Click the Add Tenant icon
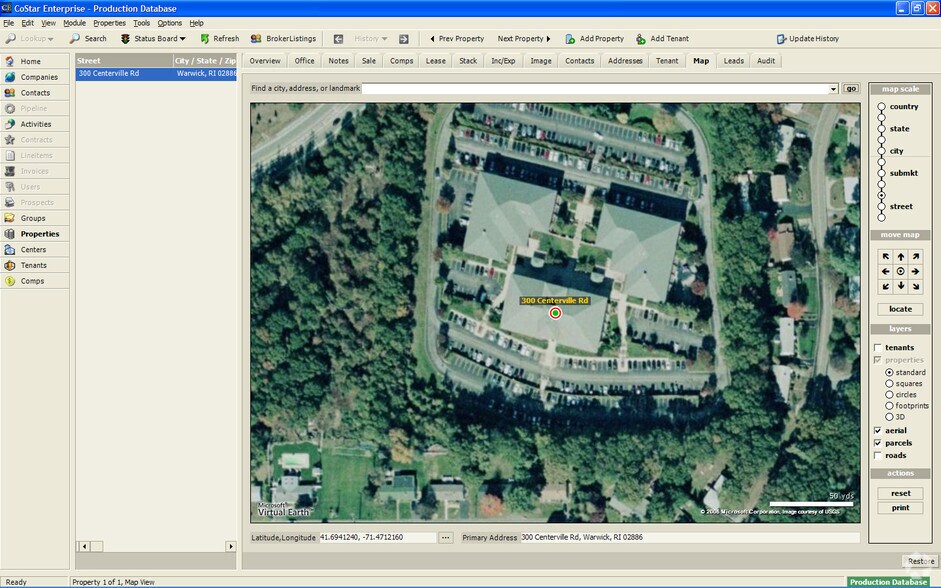Screen dimensions: 941x588 point(641,39)
